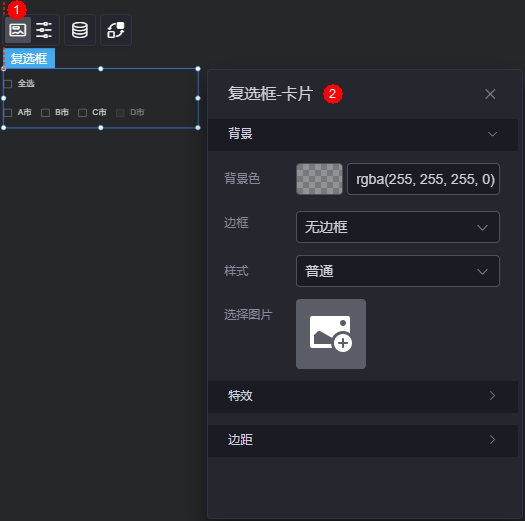This screenshot has width=525, height=521.
Task: Expand the 特效 section
Action: point(363,396)
